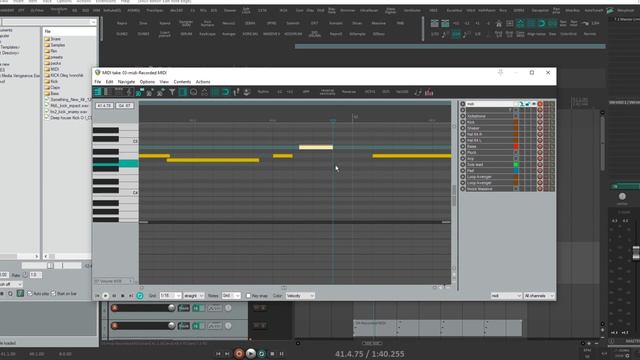Screen dimensions: 640x360
Task: Go to project start on main transport
Action: coord(218,353)
